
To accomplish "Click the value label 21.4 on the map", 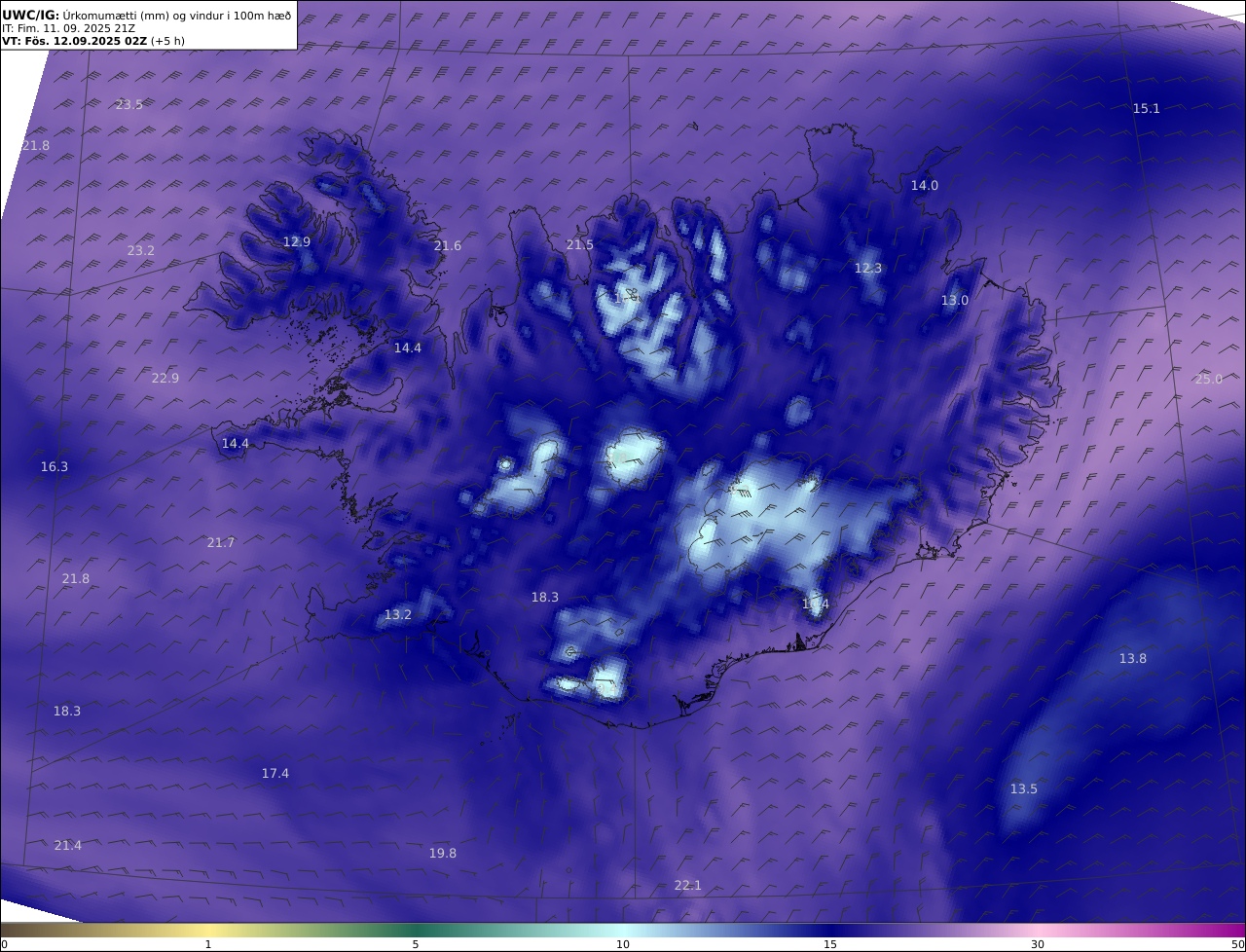I will point(68,845).
